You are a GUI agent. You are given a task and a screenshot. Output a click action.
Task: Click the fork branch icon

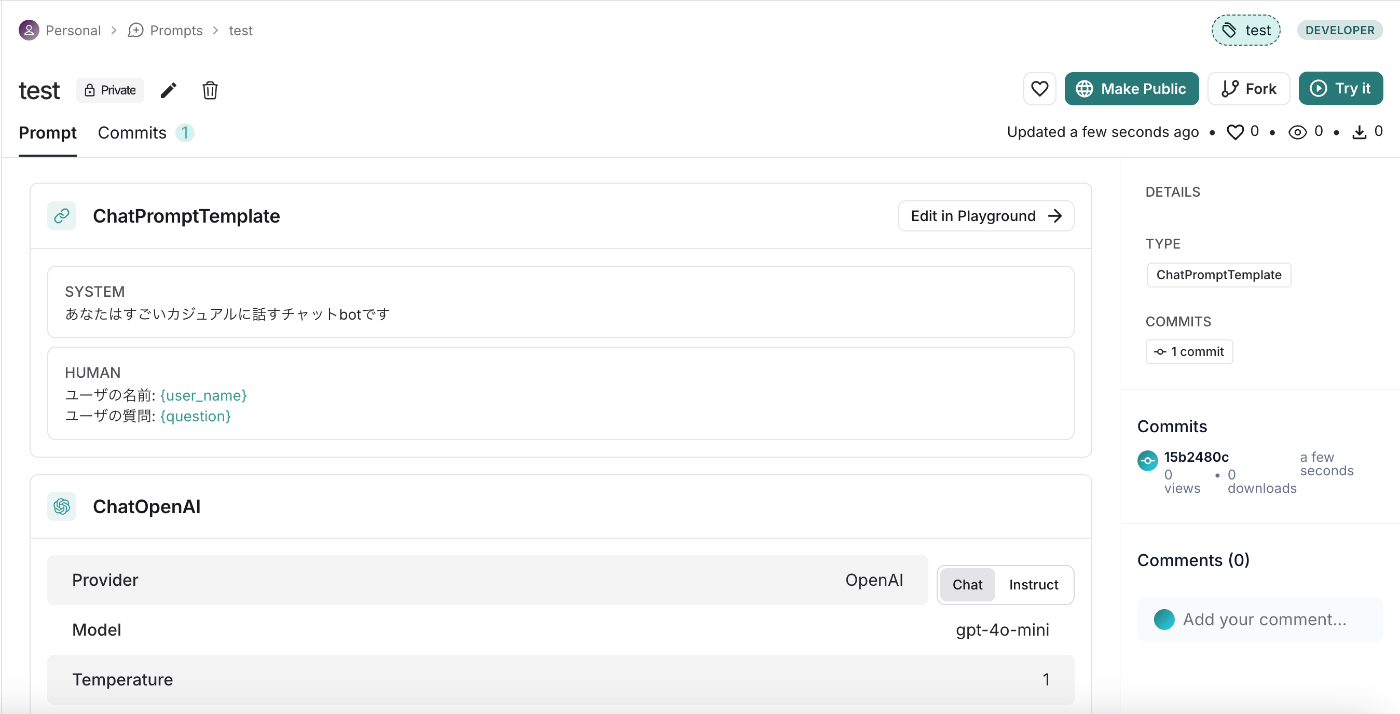tap(1230, 89)
